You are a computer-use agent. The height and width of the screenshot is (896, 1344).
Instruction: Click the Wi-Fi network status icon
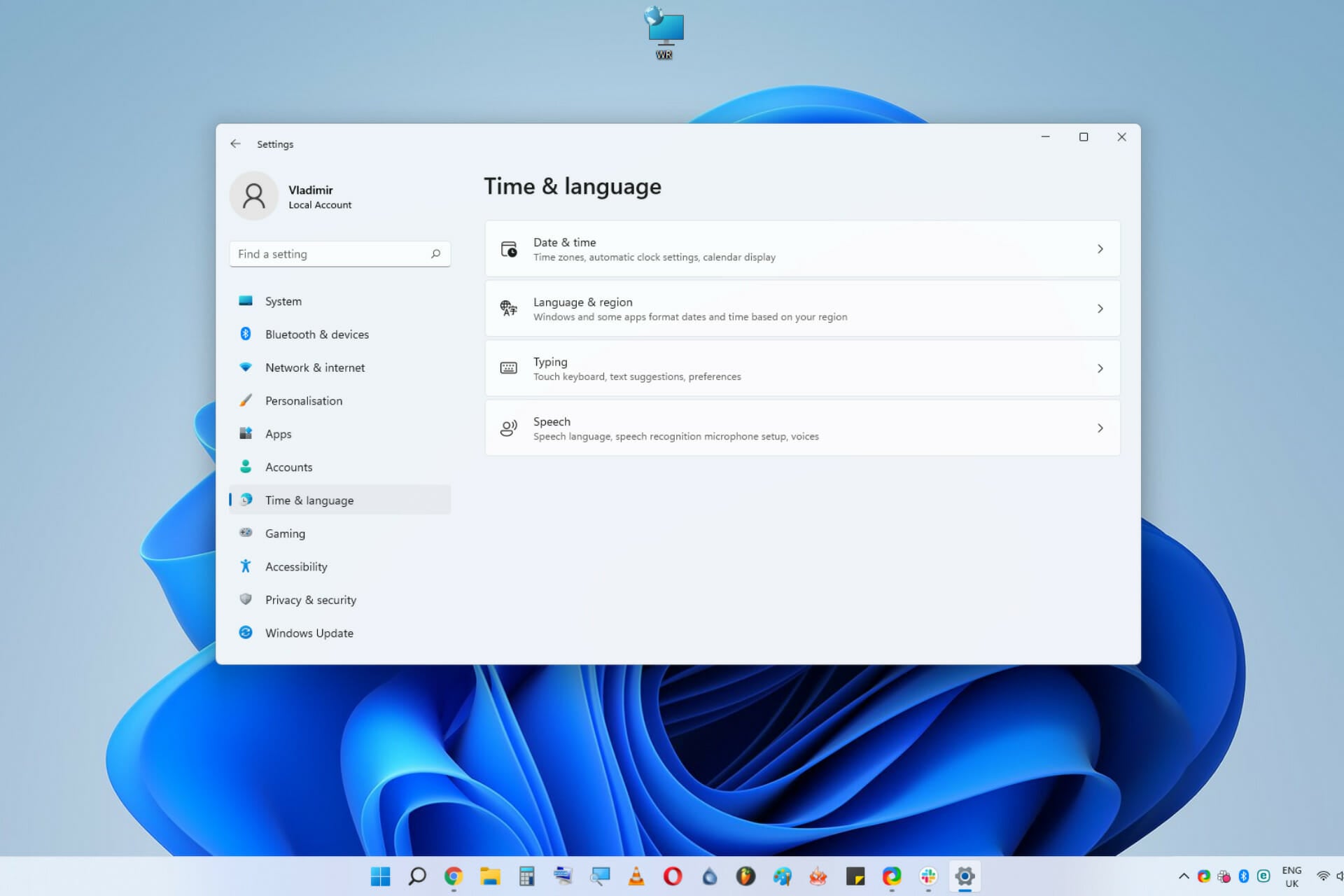pos(1323,876)
